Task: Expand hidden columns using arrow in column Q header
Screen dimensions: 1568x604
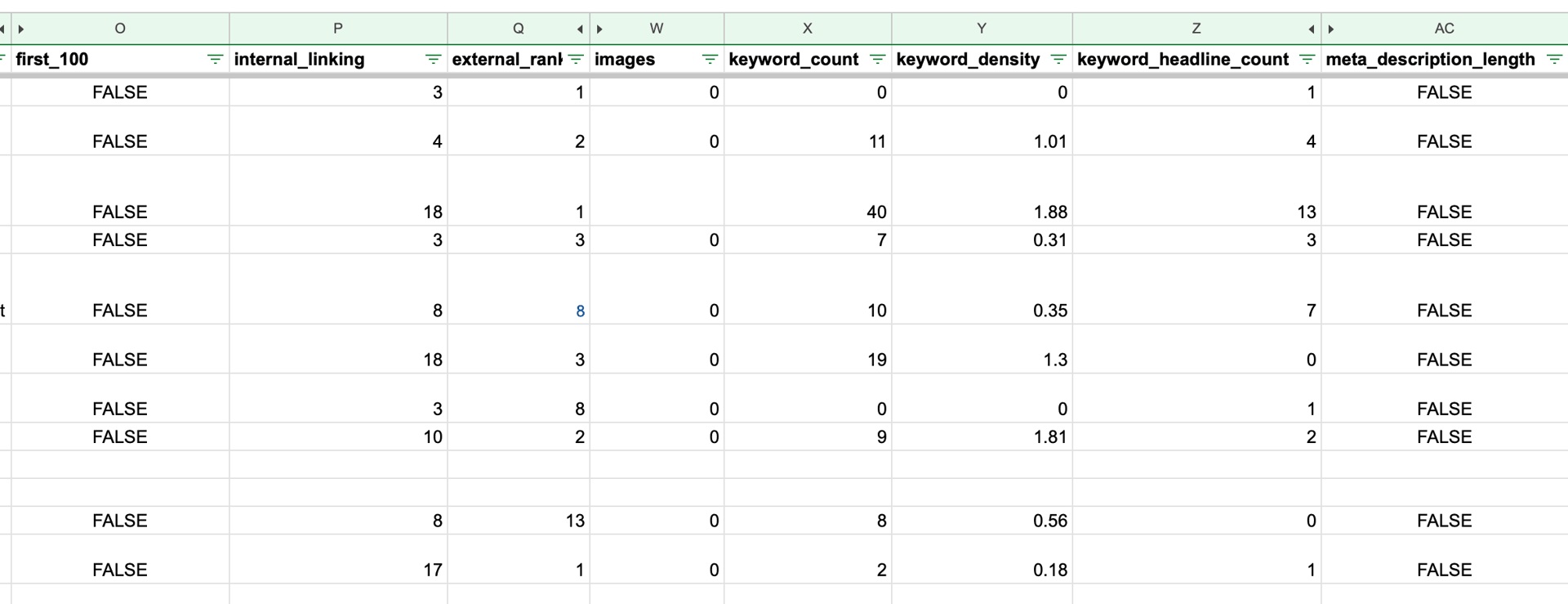Action: [x=580, y=29]
